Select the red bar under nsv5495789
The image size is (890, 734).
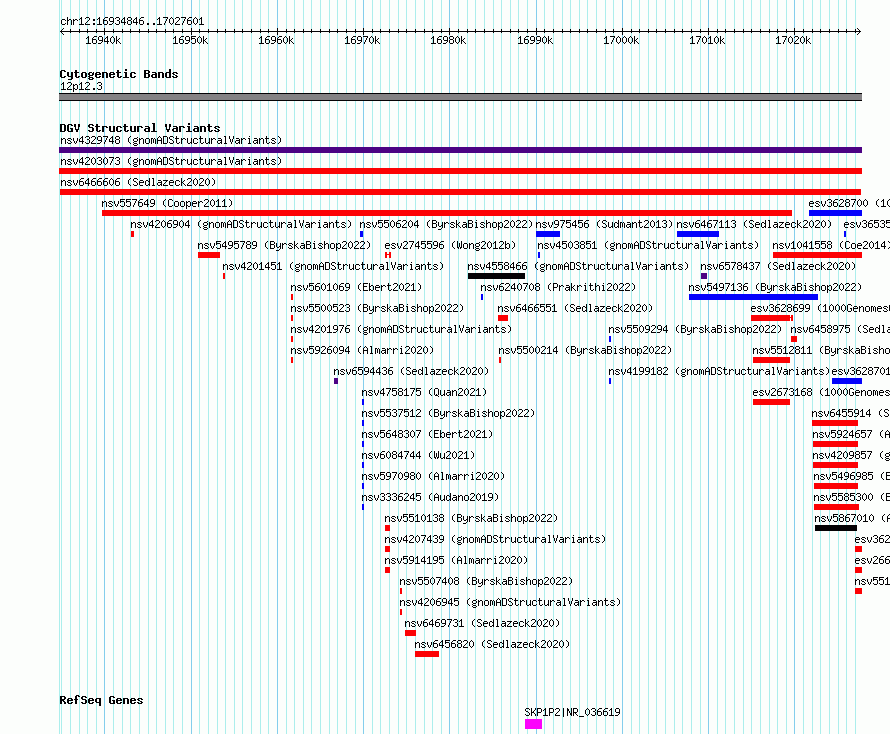tap(209, 255)
